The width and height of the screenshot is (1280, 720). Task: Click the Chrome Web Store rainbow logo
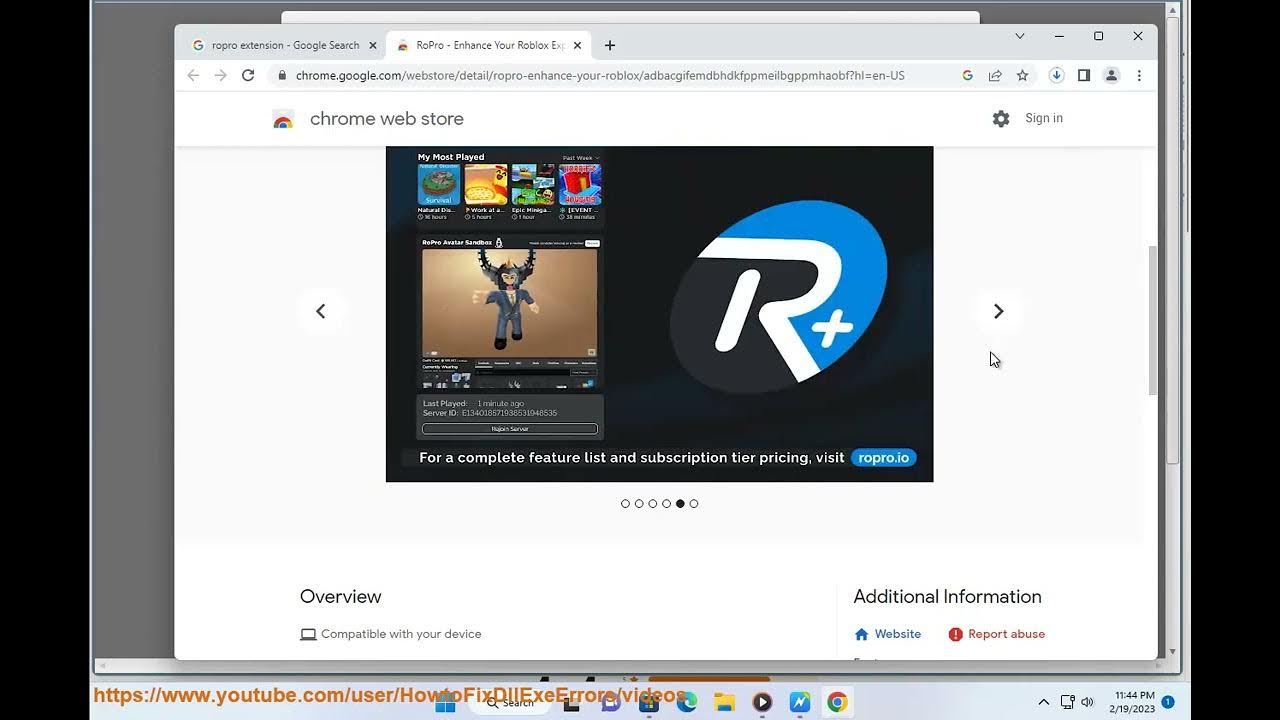(x=283, y=120)
